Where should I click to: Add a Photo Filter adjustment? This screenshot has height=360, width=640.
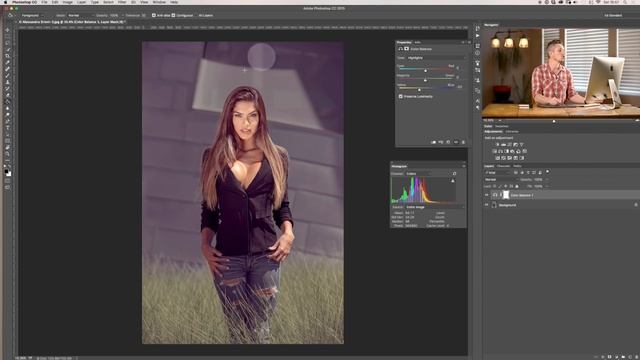(512, 151)
